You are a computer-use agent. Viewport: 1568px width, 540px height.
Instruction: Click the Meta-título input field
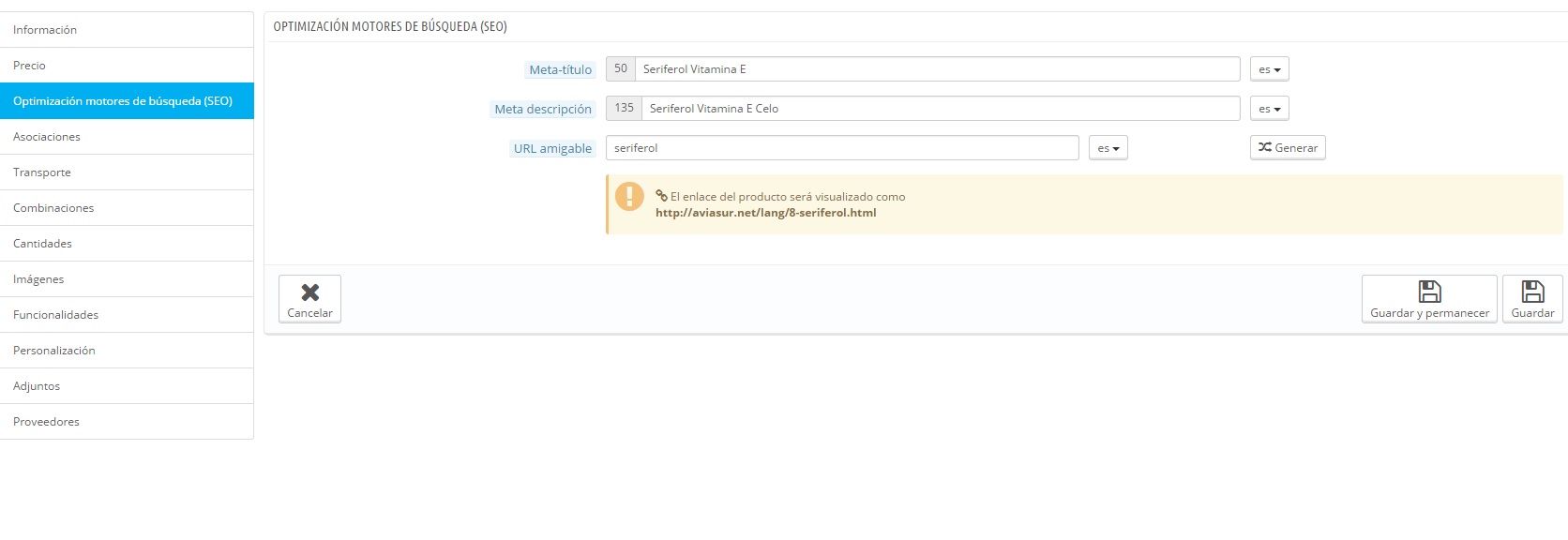[938, 69]
